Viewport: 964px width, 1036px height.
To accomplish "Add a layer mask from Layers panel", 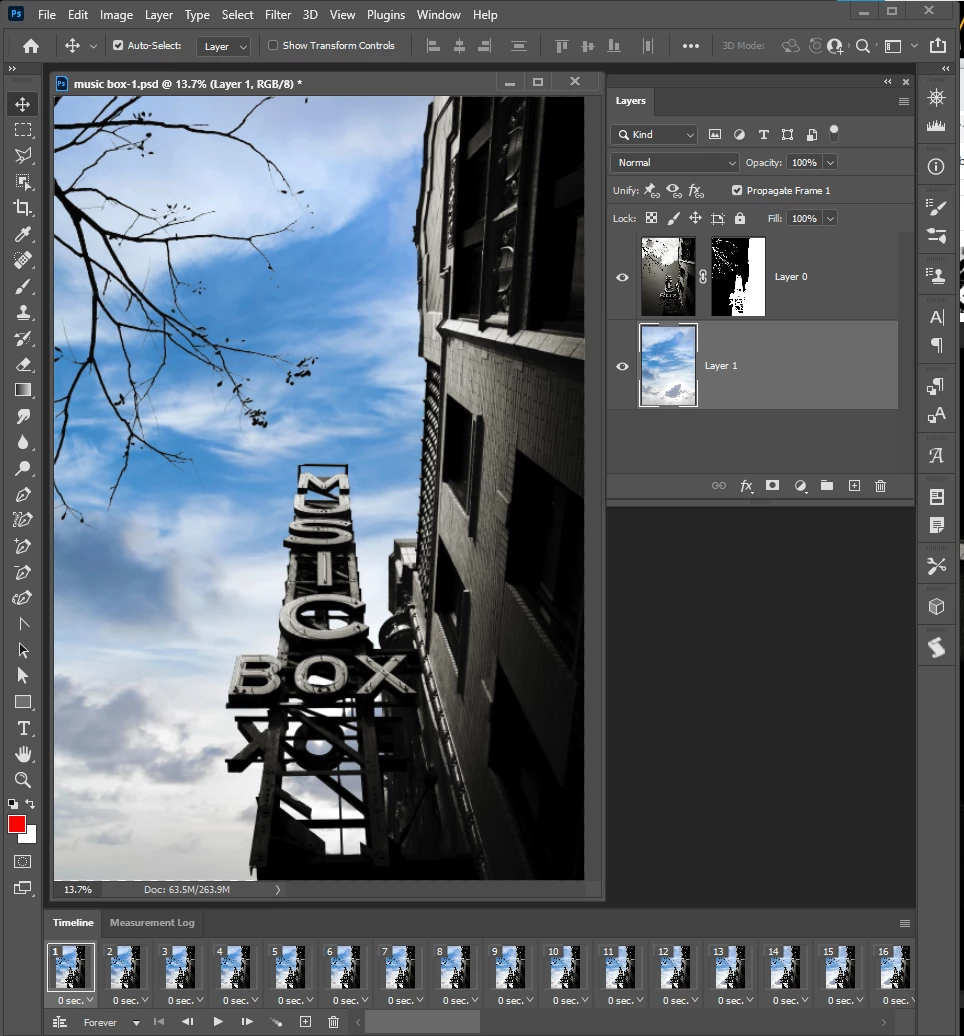I will click(x=772, y=486).
